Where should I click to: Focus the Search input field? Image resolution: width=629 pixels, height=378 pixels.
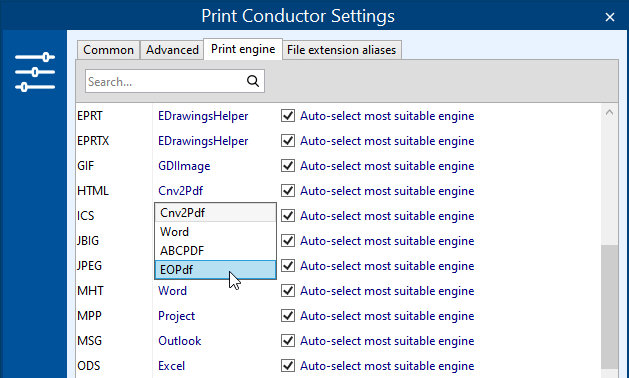[174, 81]
